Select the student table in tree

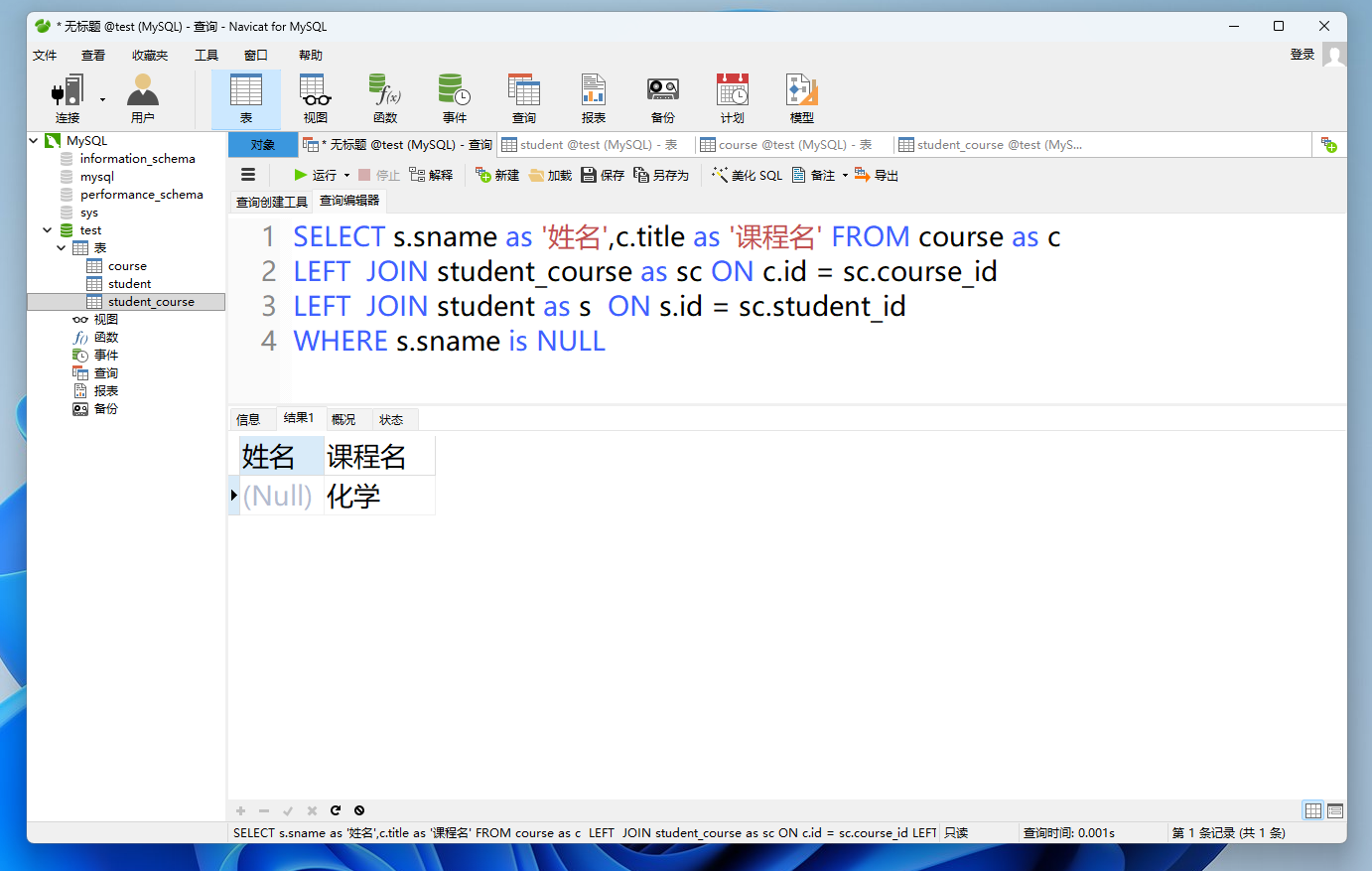pyautogui.click(x=129, y=284)
